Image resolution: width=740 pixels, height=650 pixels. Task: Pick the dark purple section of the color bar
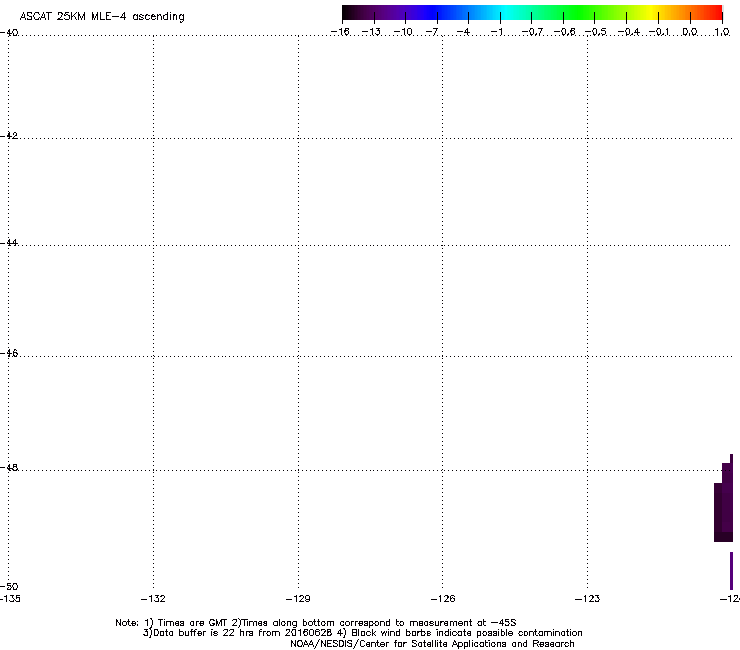tap(373, 12)
